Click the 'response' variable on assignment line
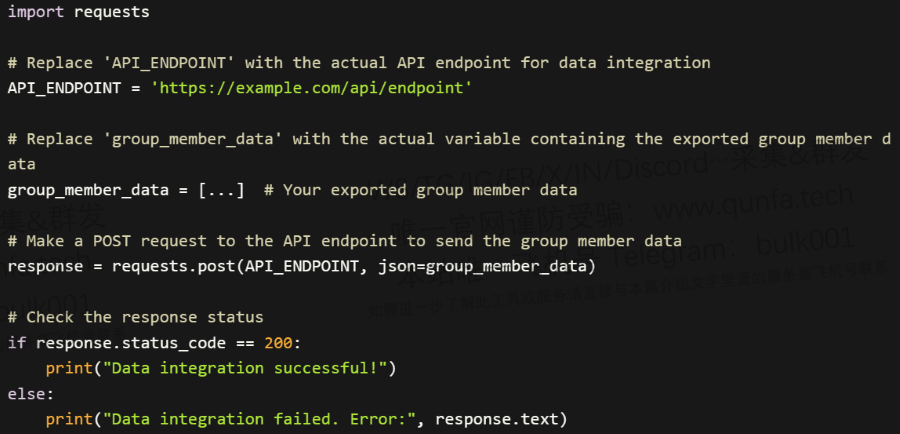The image size is (900, 434). click(x=45, y=266)
